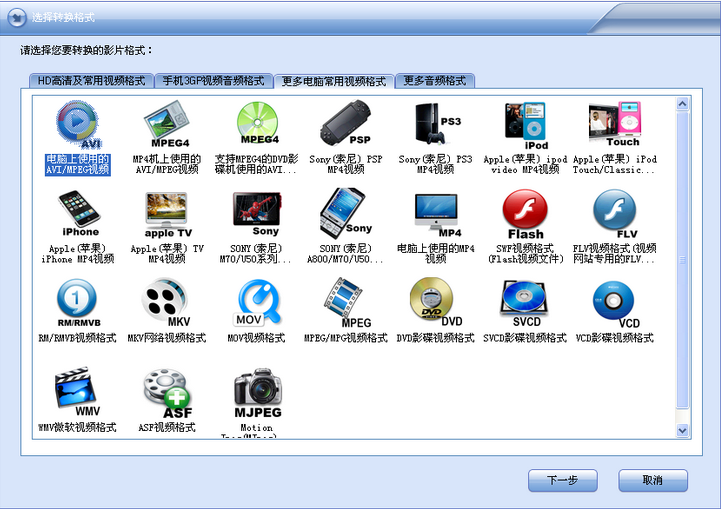Click the 'RM/RMVB视频格式' label
721x509 pixels.
[x=77, y=338]
